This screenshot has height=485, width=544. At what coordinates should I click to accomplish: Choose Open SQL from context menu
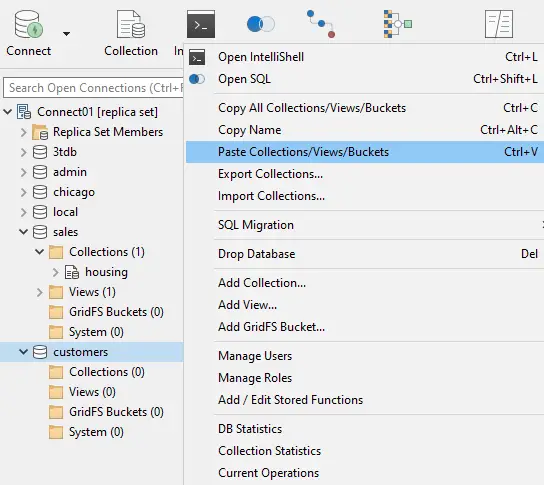365,79
